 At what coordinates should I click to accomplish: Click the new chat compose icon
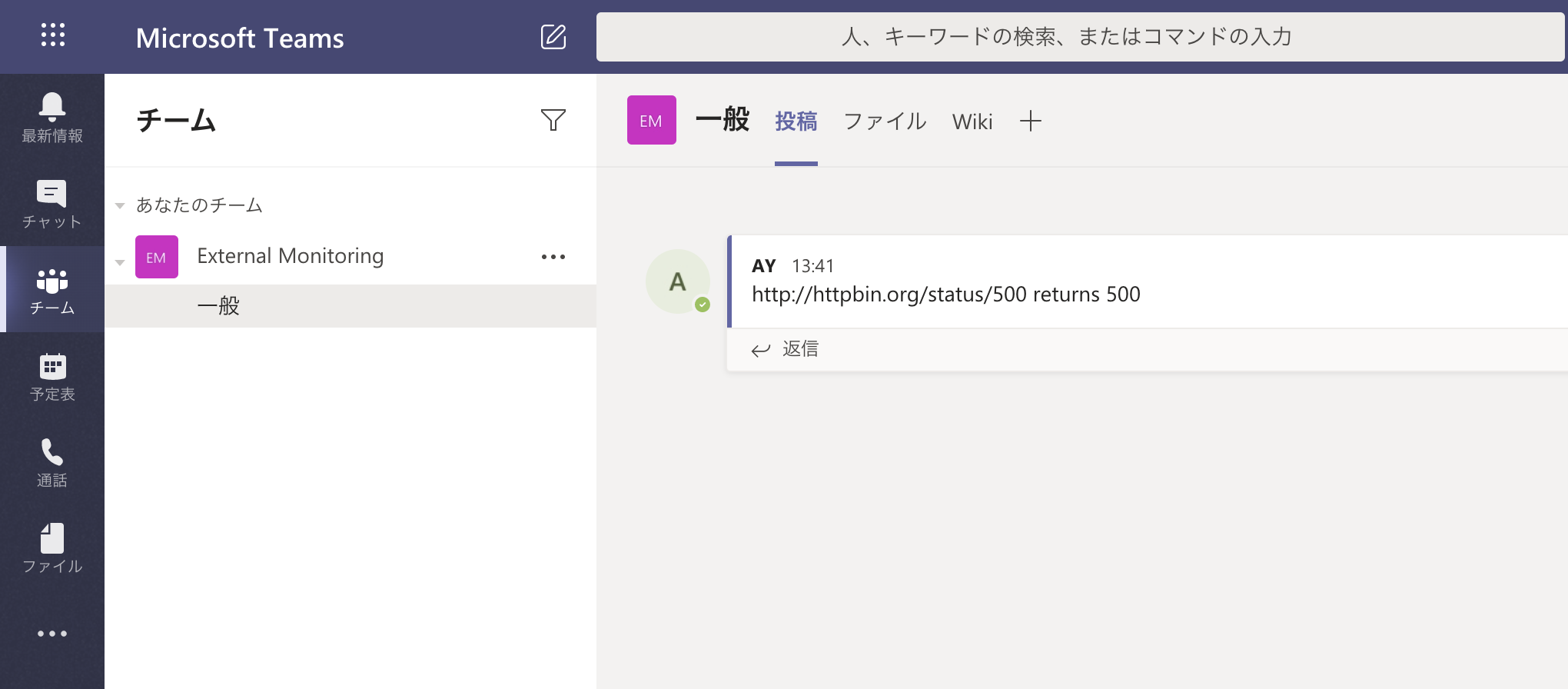[x=553, y=36]
